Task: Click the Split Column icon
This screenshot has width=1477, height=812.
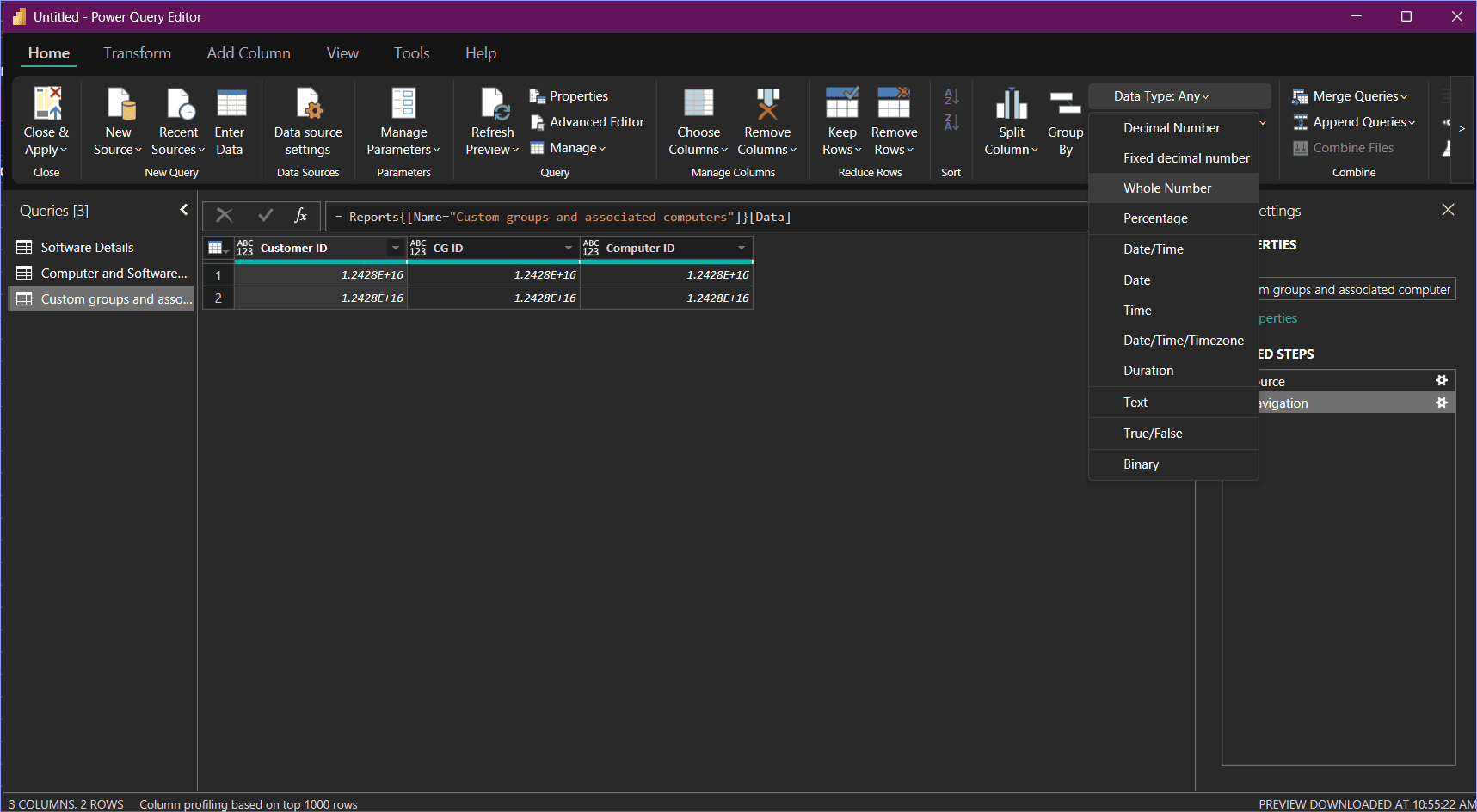Action: [1012, 102]
